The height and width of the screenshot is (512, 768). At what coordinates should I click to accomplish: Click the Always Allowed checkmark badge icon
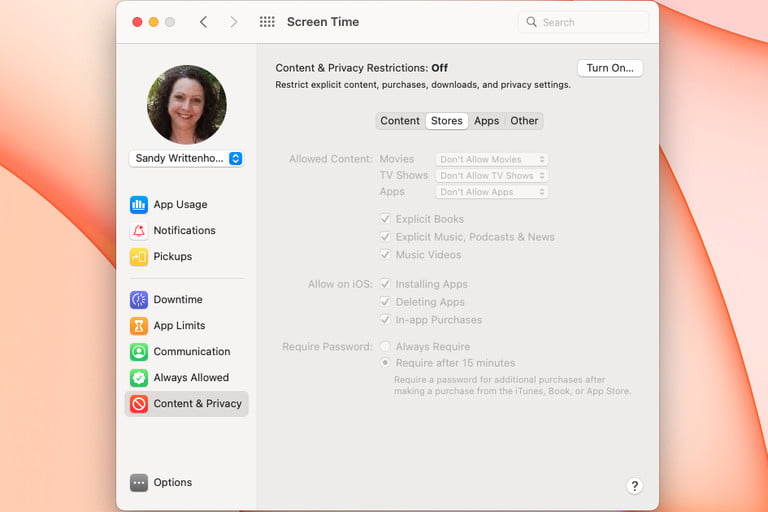click(x=139, y=377)
